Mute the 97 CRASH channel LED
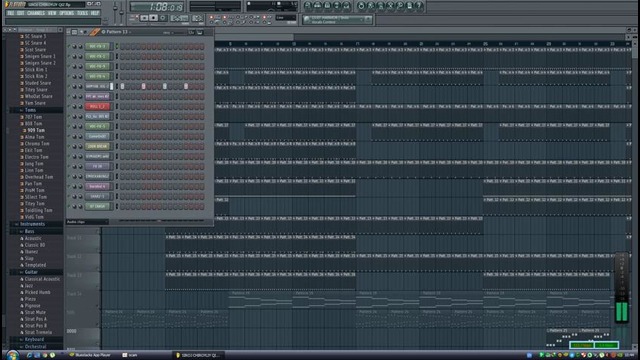Screen dimensions: 640x360 point(69,206)
